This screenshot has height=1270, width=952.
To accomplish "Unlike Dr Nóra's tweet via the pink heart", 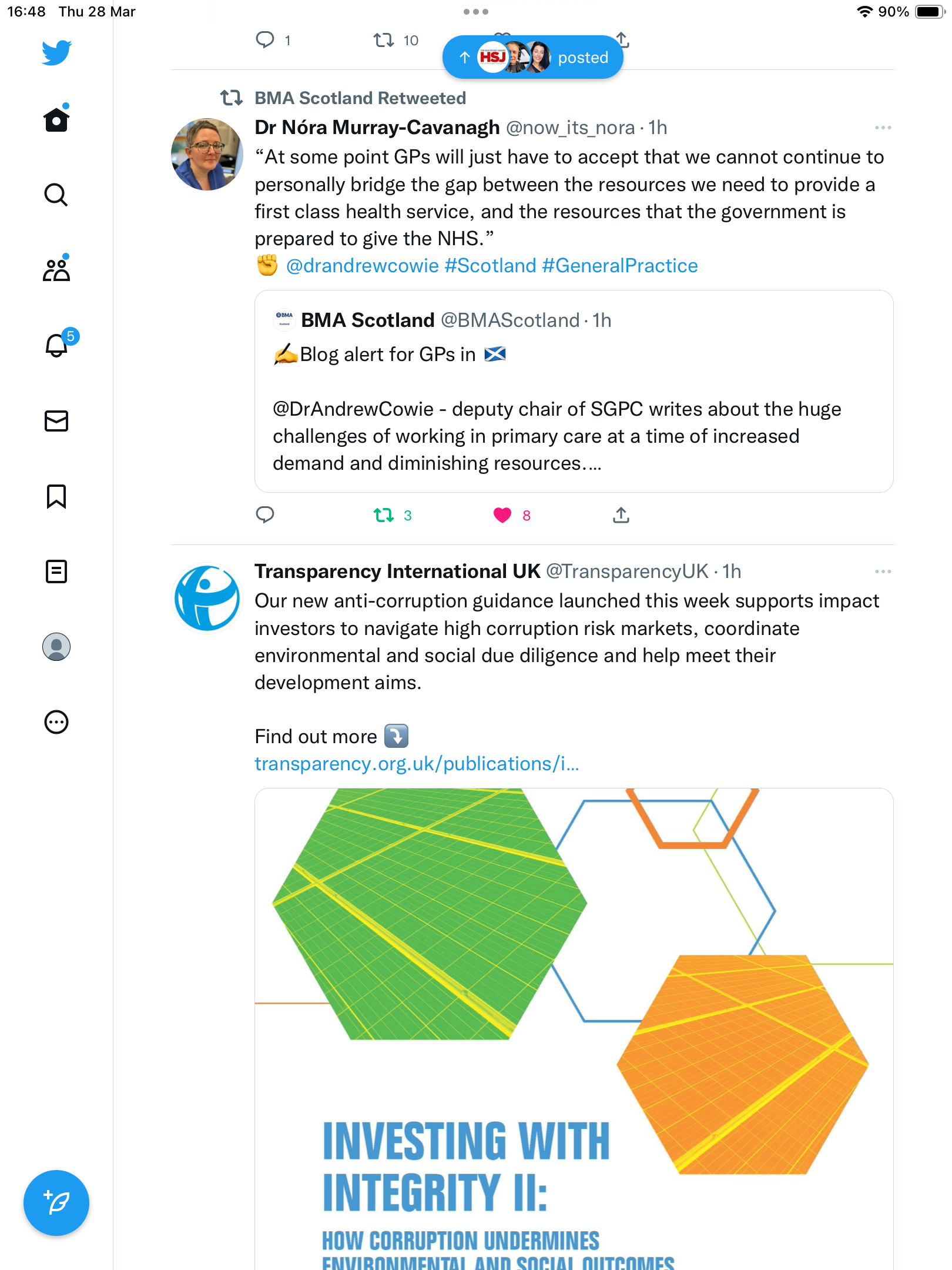I will pos(502,516).
